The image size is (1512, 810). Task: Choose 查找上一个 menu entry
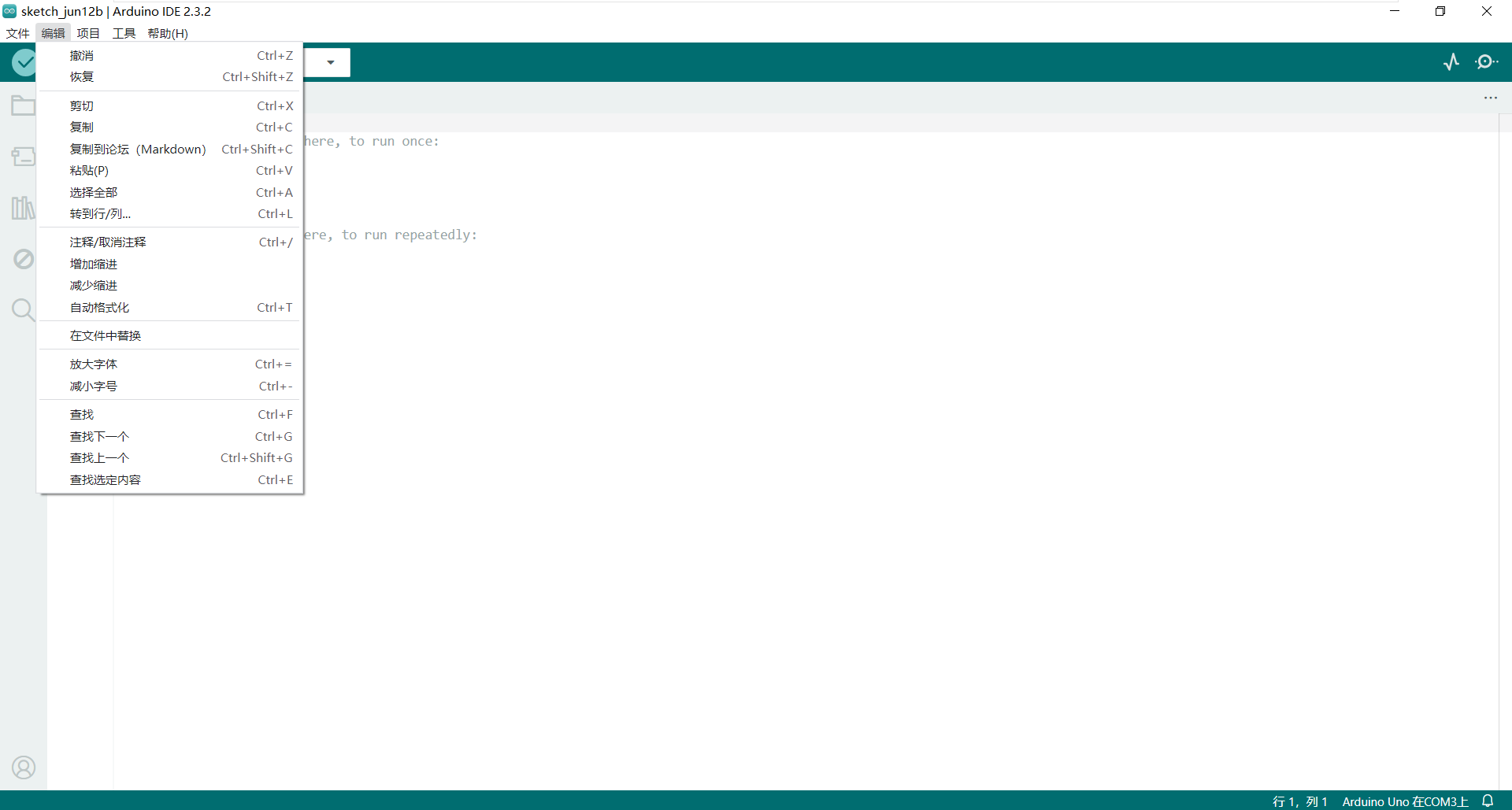pos(170,457)
